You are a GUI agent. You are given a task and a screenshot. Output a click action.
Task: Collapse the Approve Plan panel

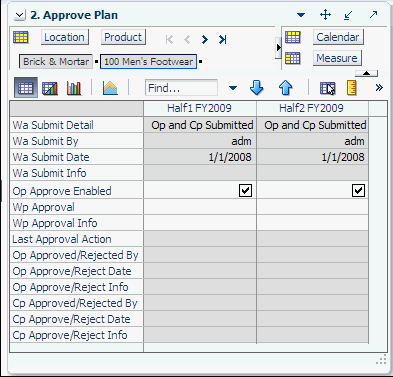[x=20, y=15]
